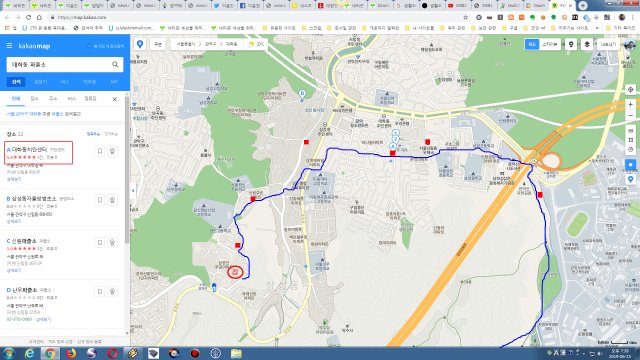Zoom out with the map minus button
This screenshot has width=640, height=360.
[x=631, y=116]
